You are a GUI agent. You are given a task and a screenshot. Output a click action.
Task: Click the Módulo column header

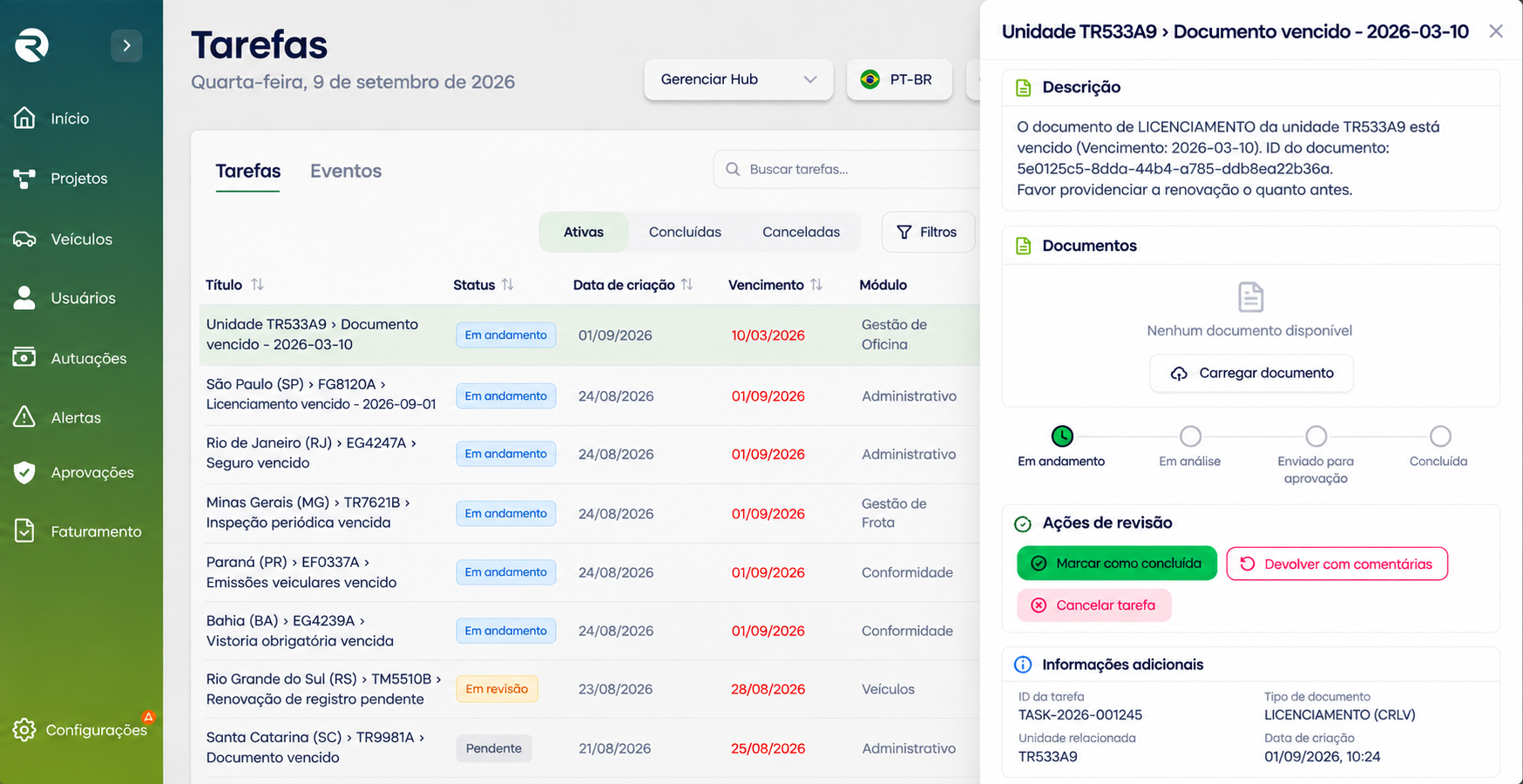coord(883,285)
